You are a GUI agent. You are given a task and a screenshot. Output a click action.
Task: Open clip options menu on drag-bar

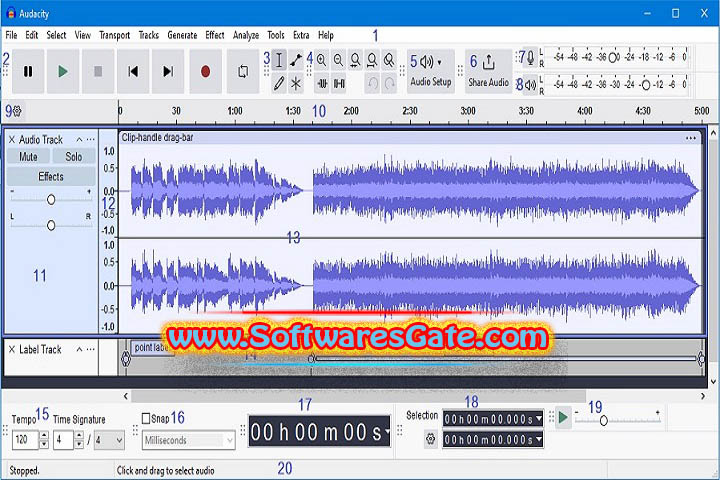tap(691, 138)
